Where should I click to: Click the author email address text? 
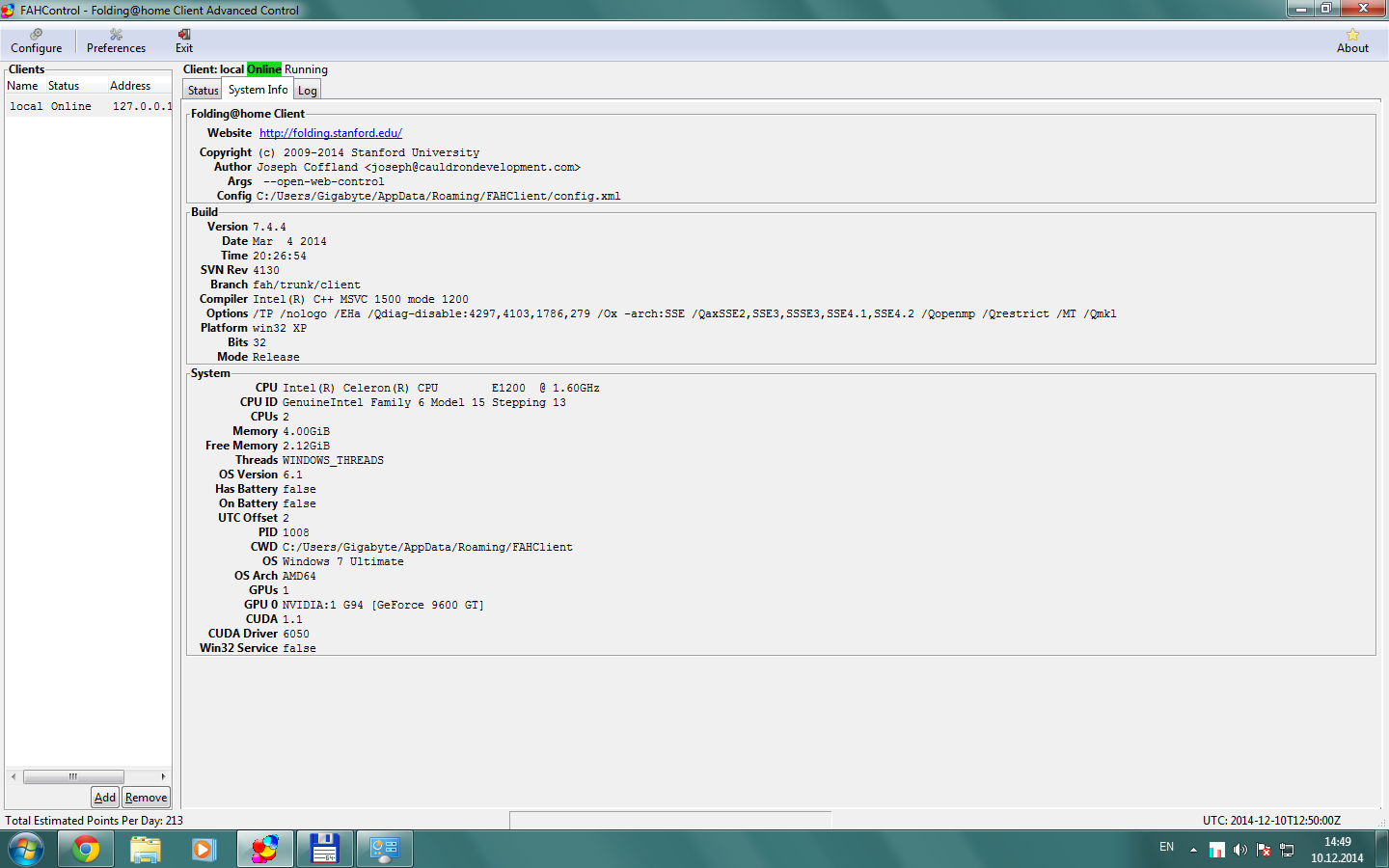pos(472,167)
